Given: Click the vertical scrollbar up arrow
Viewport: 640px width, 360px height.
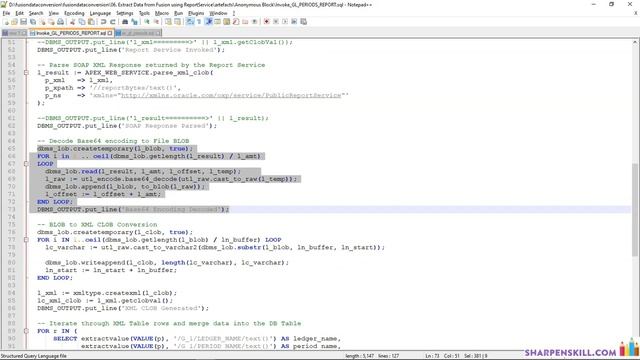Looking at the screenshot, I should (x=636, y=42).
